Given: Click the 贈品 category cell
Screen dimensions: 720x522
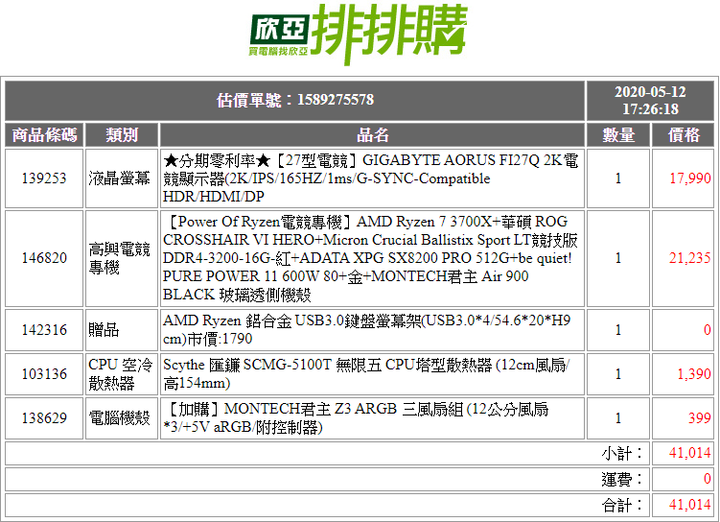Looking at the screenshot, I should (x=122, y=330).
